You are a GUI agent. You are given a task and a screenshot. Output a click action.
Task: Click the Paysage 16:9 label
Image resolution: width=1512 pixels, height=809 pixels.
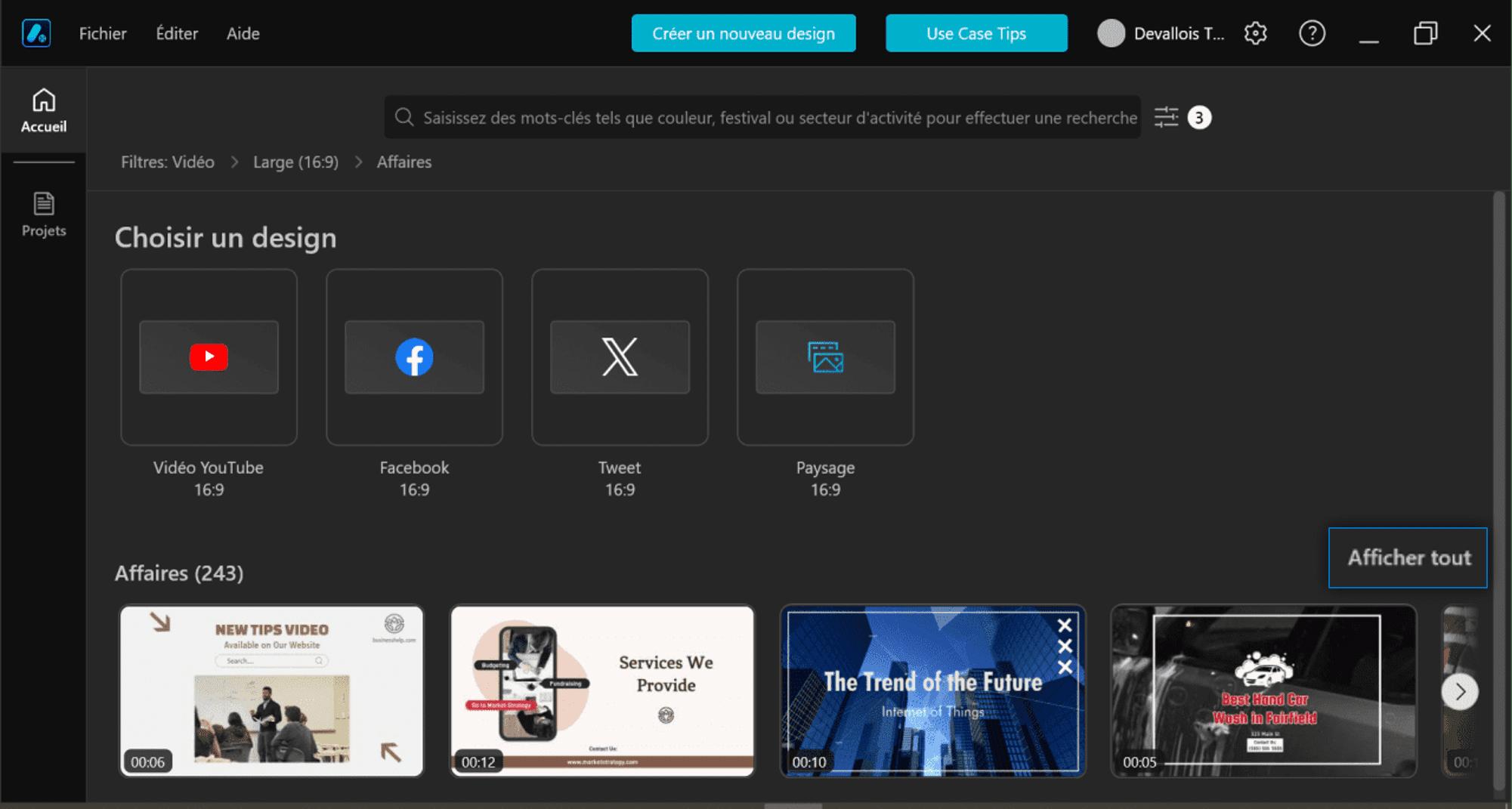coord(825,478)
